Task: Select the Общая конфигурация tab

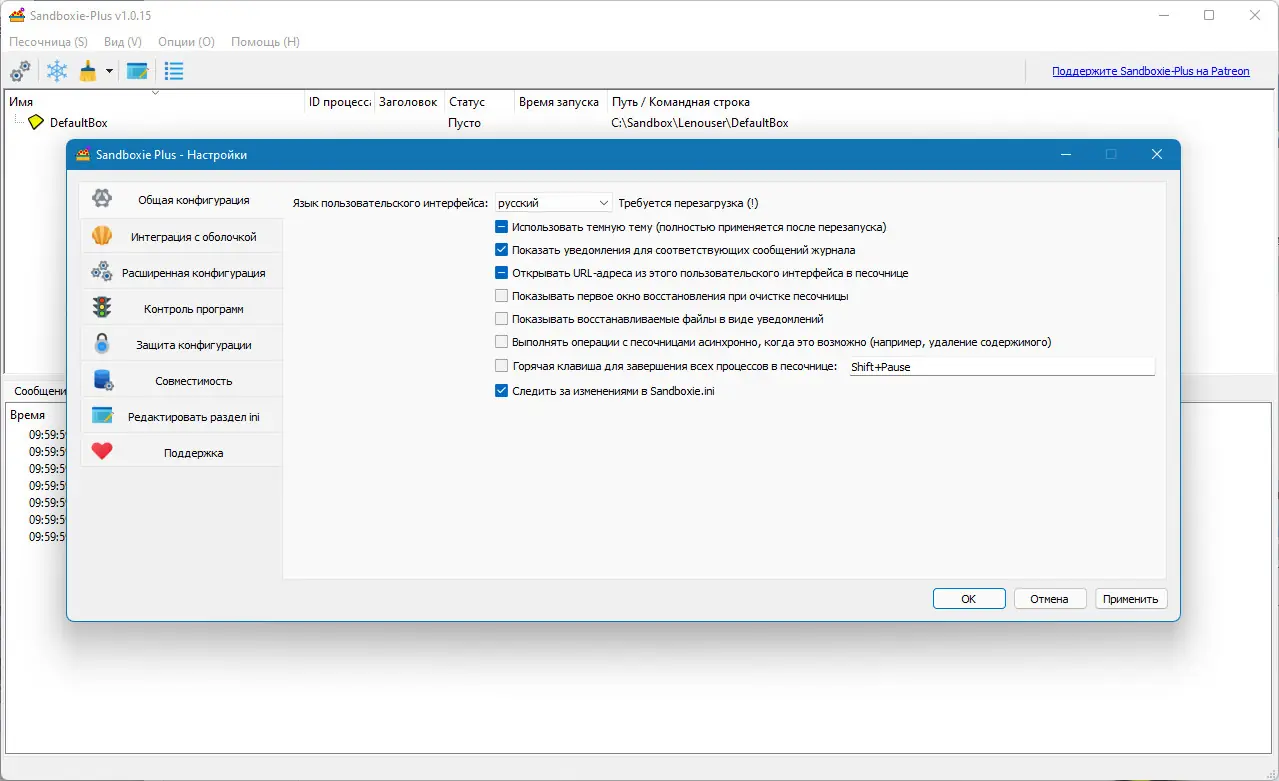Action: (181, 200)
